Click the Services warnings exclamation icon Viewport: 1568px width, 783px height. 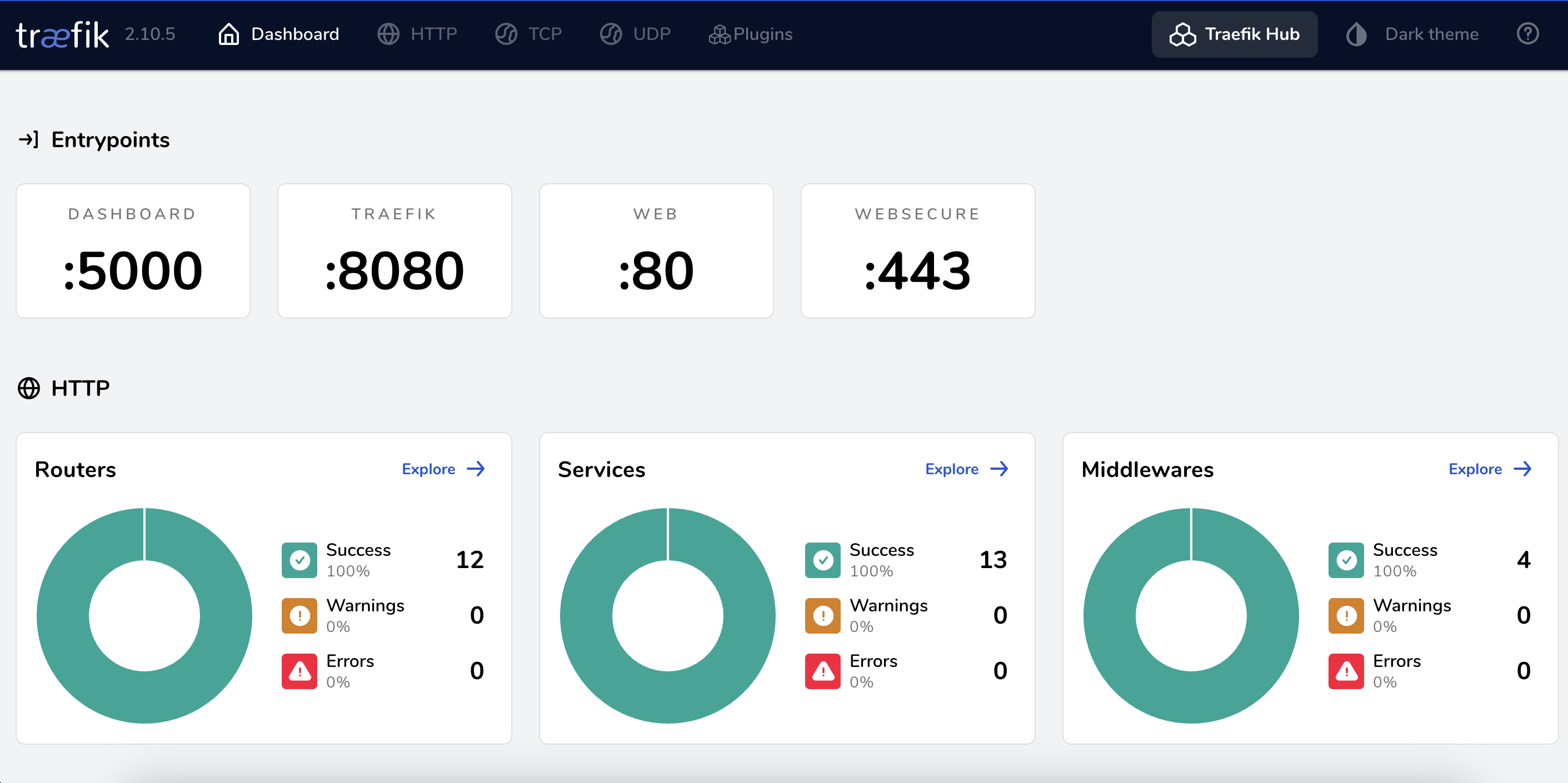pyautogui.click(x=822, y=615)
